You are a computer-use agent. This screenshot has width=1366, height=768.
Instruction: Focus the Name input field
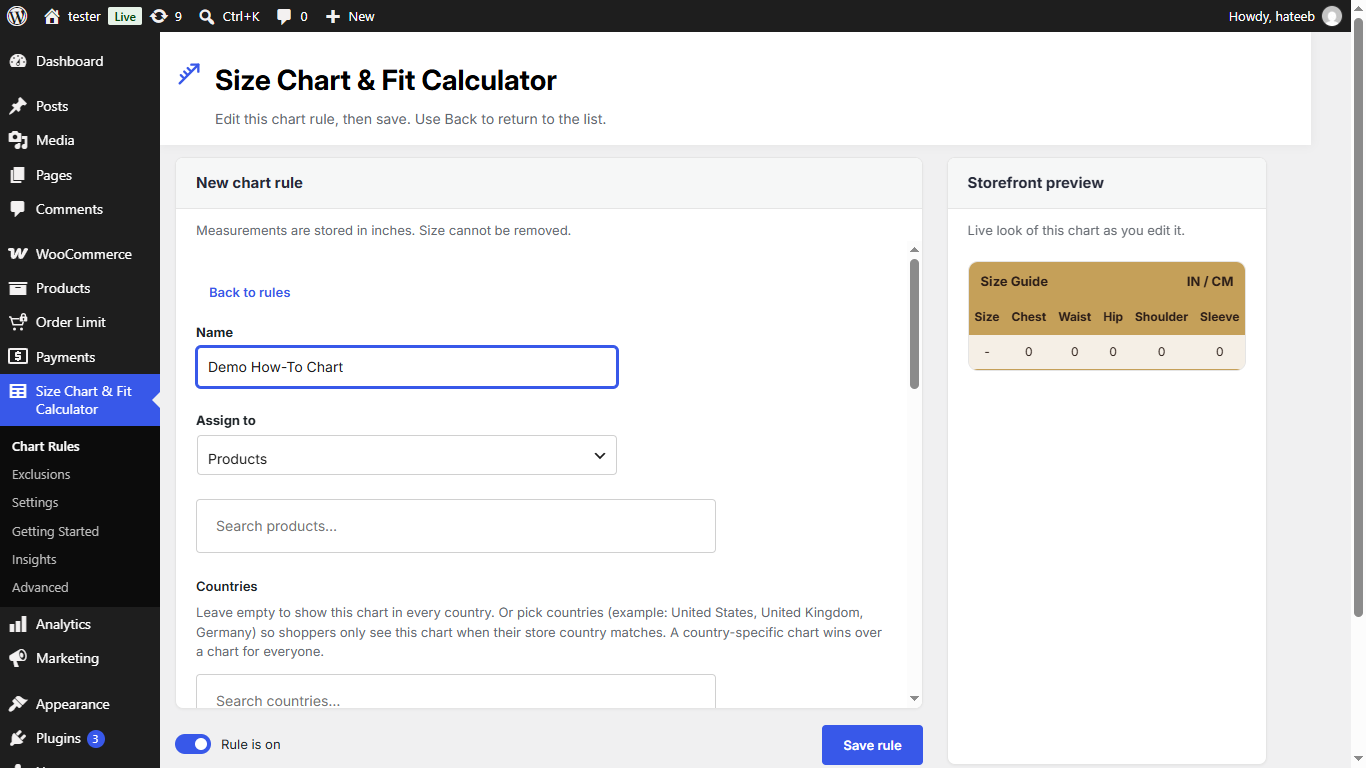tap(407, 367)
